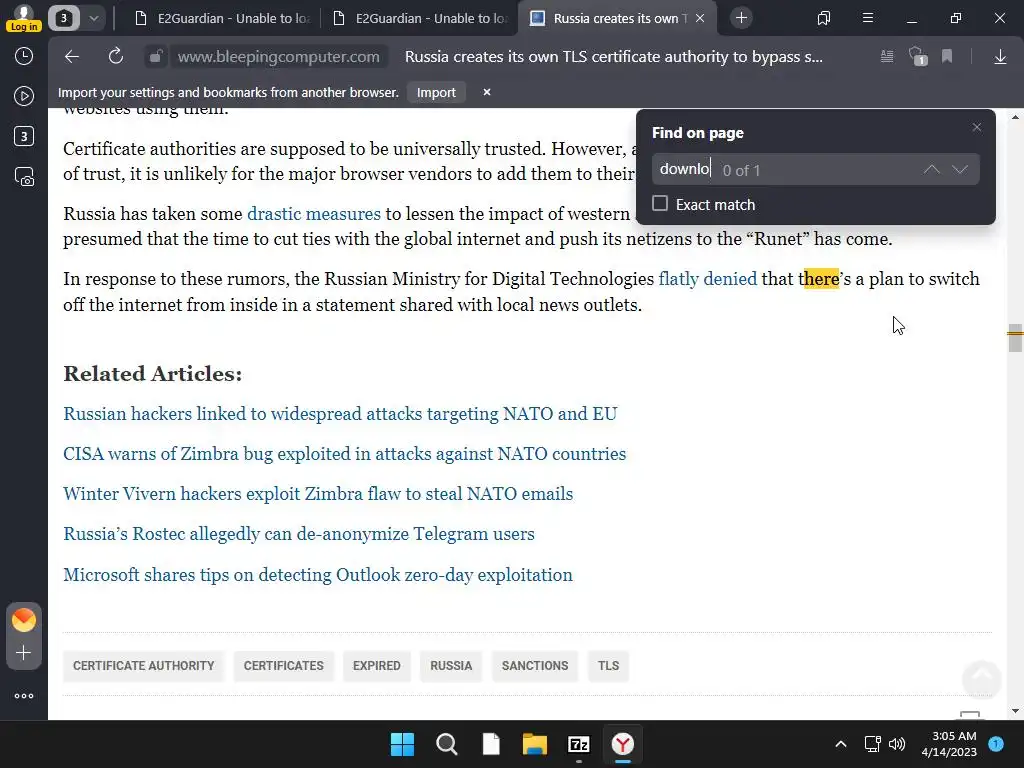
Task: Click the page vertical scrollbar thumb
Action: coord(1015,338)
